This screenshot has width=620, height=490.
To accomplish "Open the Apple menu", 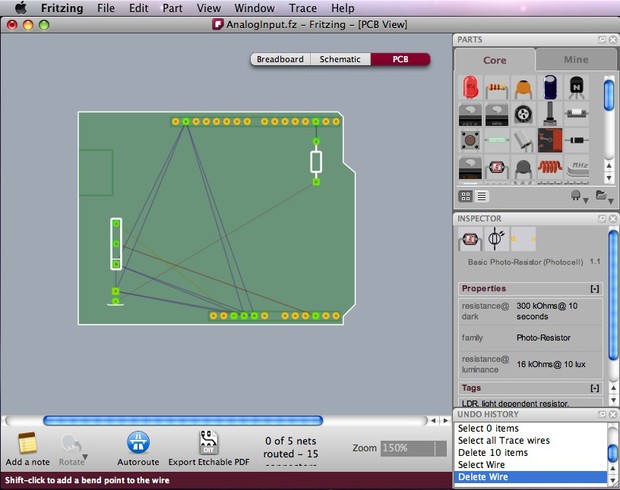I will point(21,8).
